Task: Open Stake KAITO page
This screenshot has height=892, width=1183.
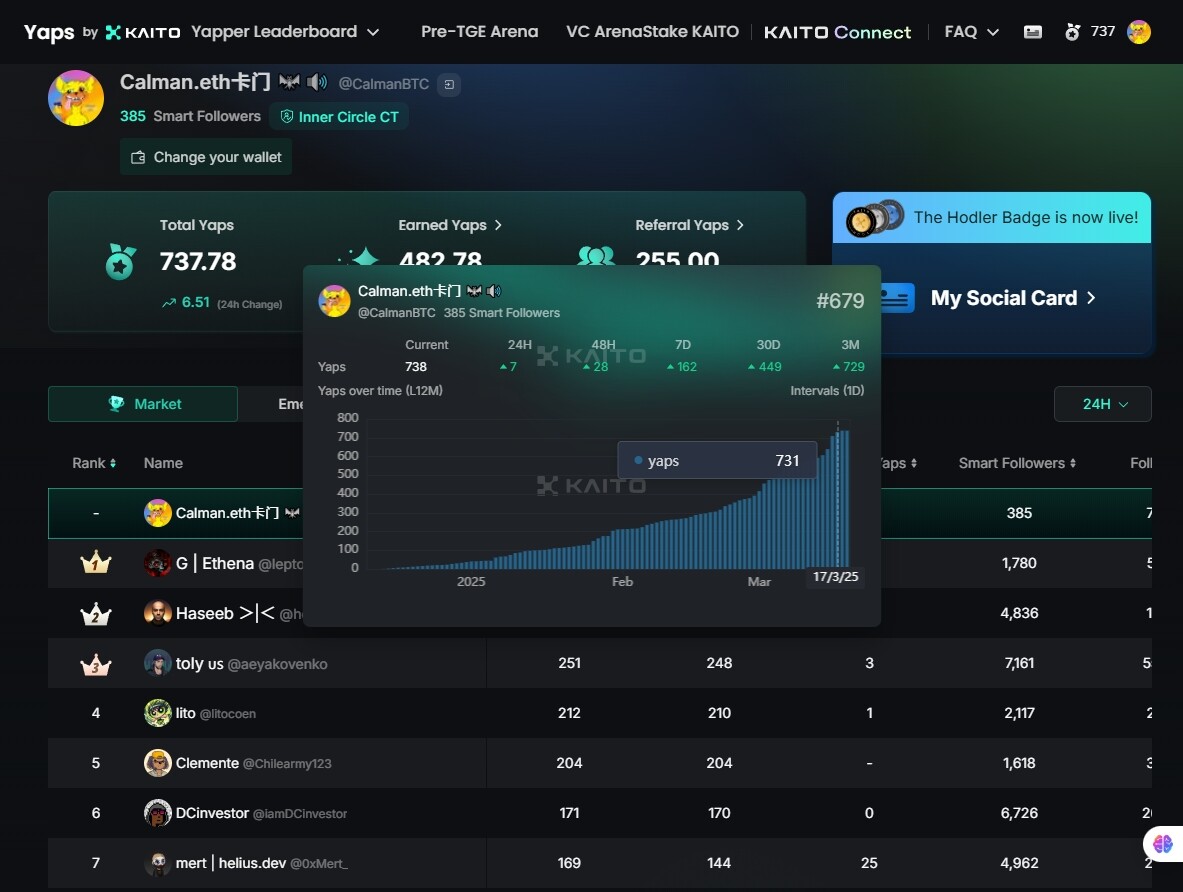Action: click(x=696, y=32)
